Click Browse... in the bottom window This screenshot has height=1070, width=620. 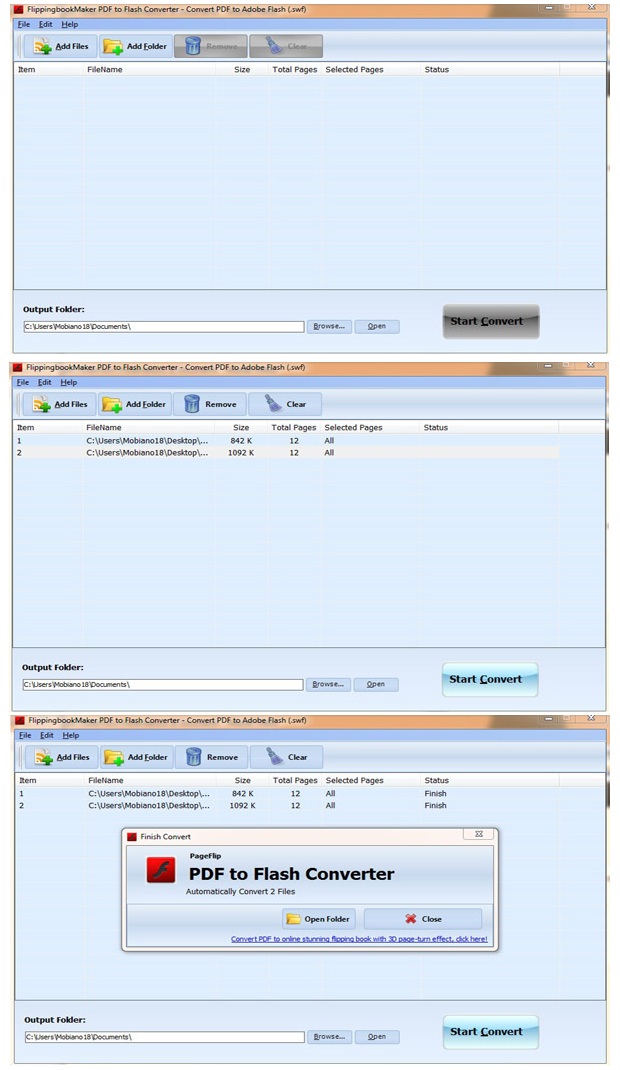[330, 1037]
